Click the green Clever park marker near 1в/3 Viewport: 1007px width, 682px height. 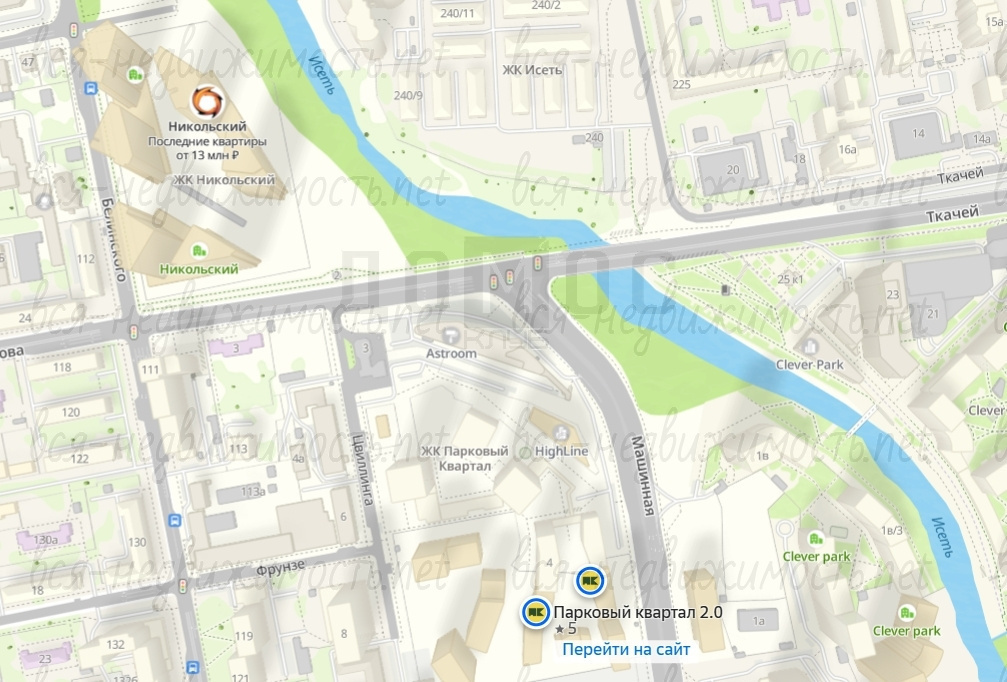pos(816,538)
